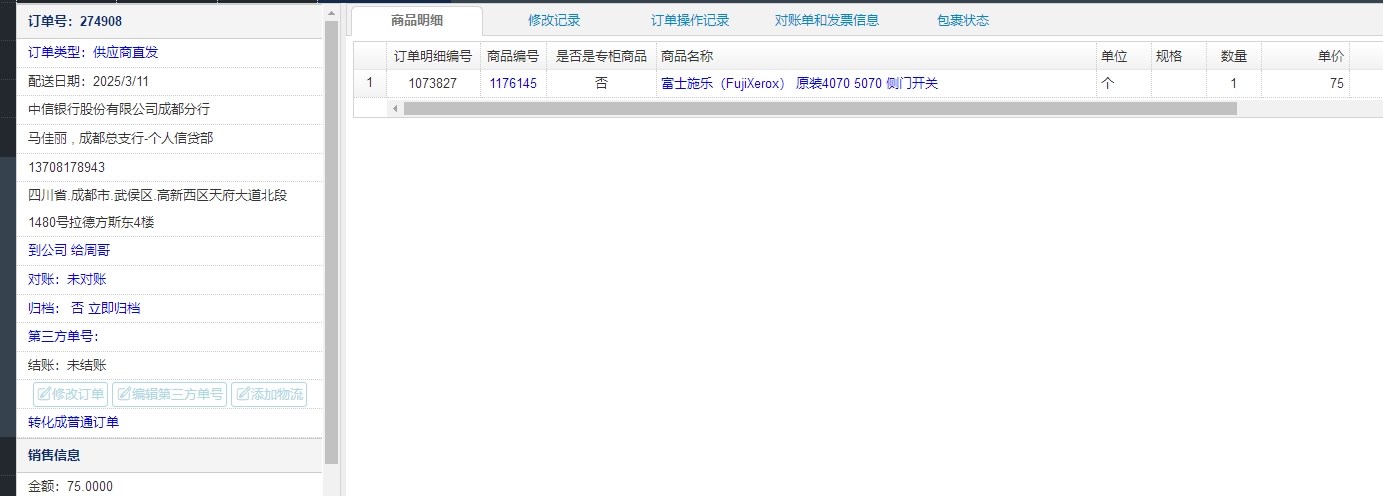Select row number 1 in table
The height and width of the screenshot is (496, 1383).
point(370,84)
